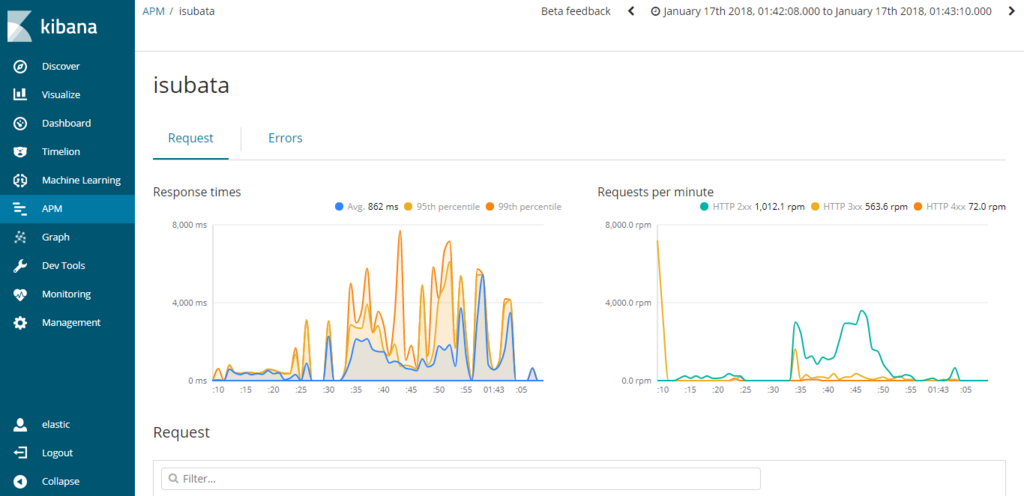The width and height of the screenshot is (1024, 496).
Task: Open Management via gear icon
Action: (x=20, y=322)
